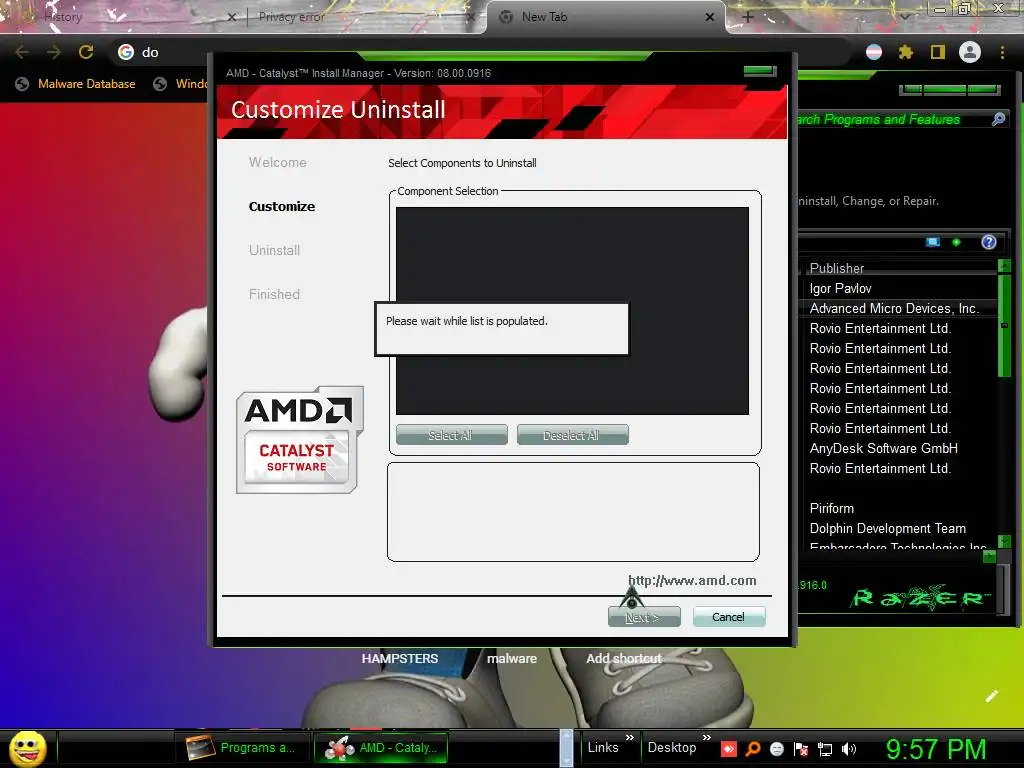Reload the page in Chrome
1024x768 pixels.
click(86, 52)
